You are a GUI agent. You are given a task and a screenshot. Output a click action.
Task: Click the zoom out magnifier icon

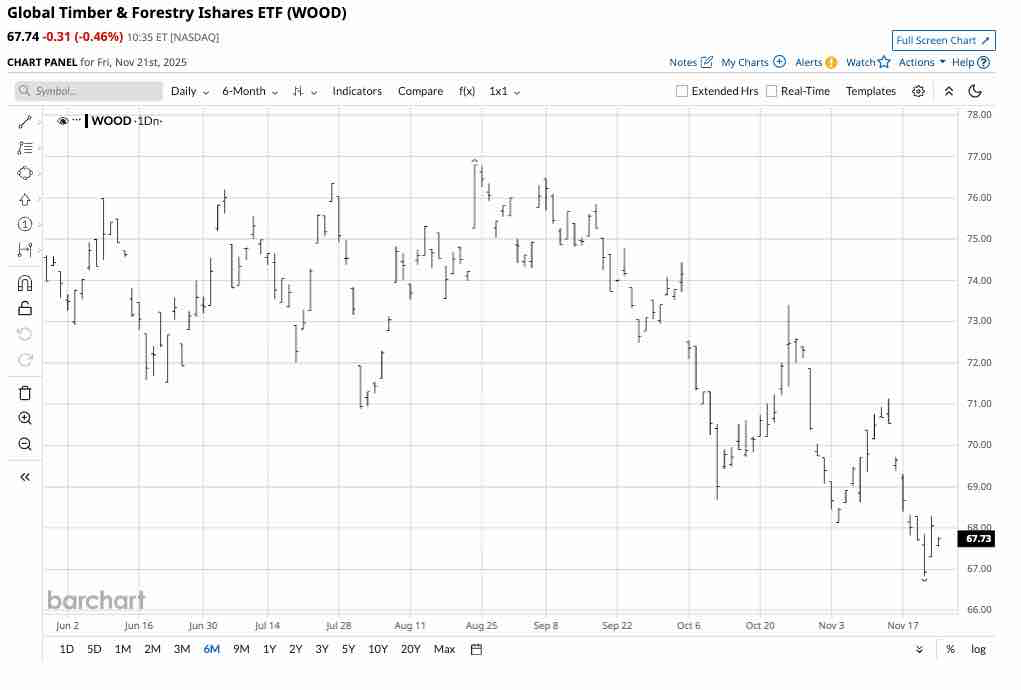point(25,444)
